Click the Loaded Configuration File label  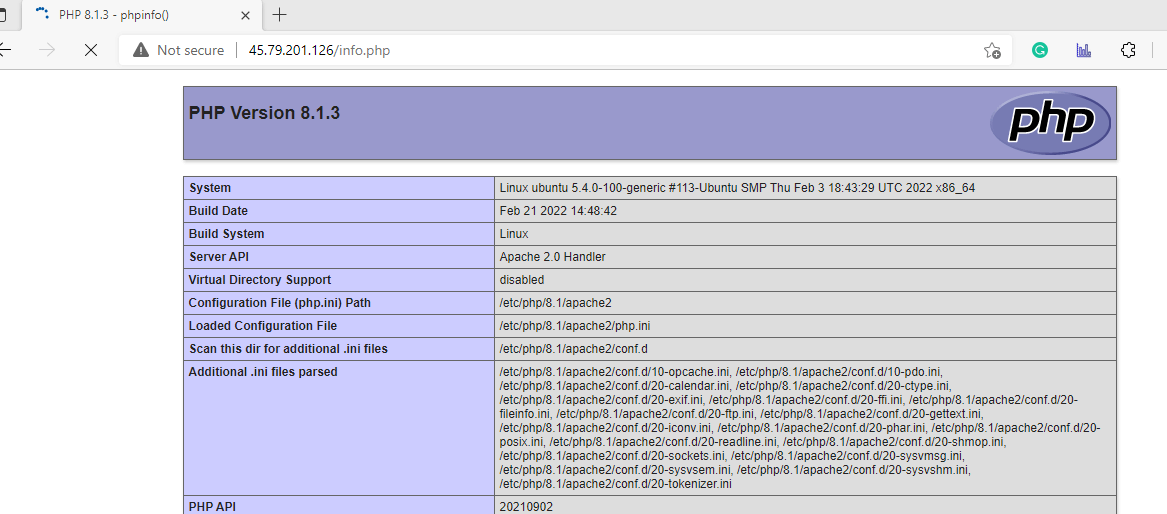click(263, 327)
